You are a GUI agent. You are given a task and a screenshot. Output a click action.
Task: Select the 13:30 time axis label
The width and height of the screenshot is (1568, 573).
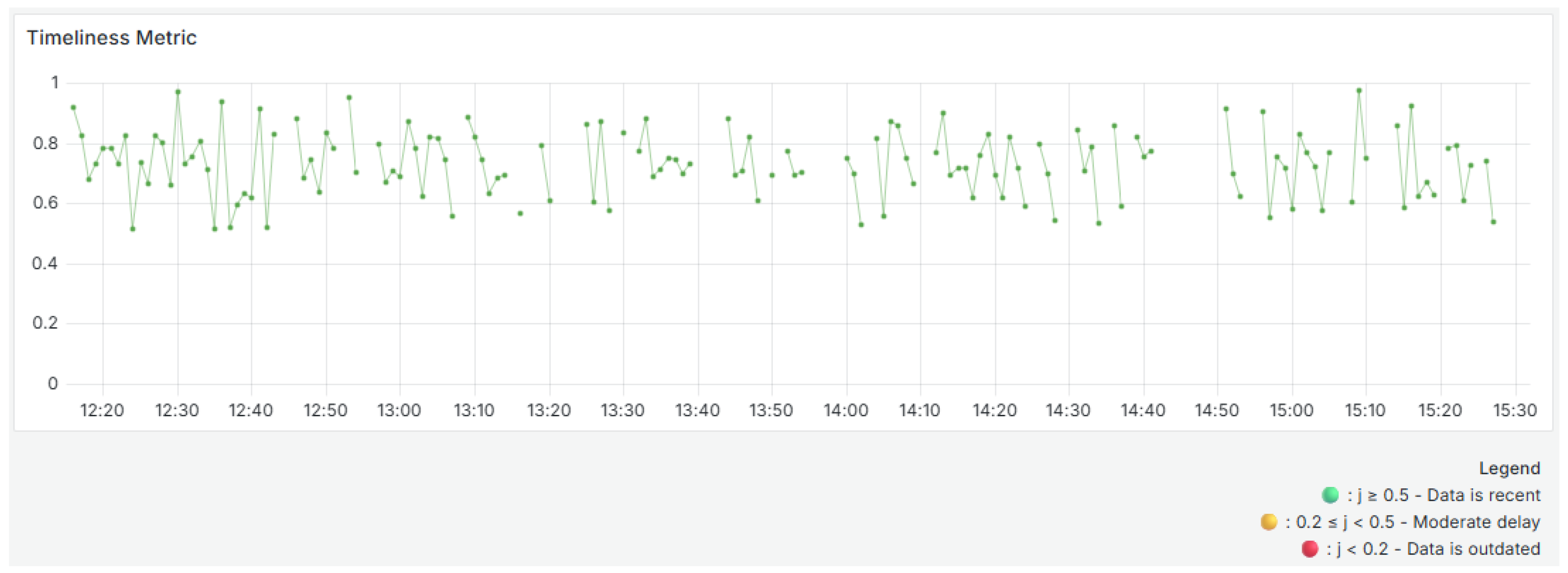tap(622, 411)
